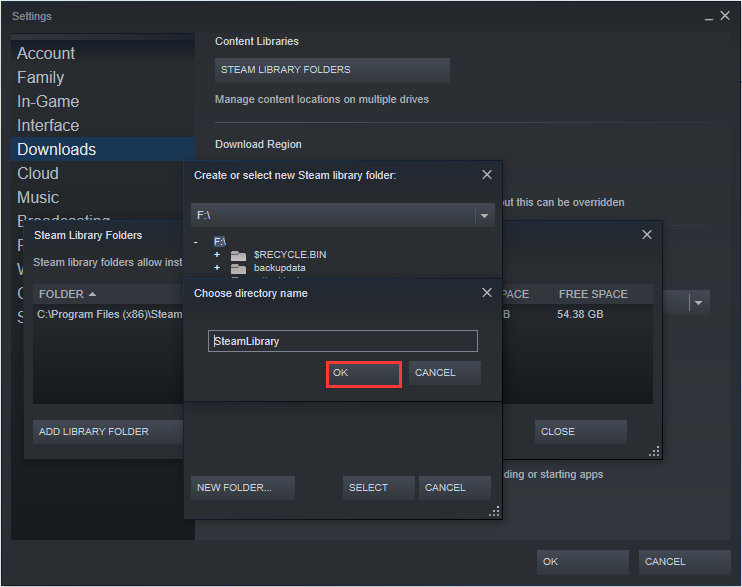Viewport: 742px width, 587px height.
Task: Click OK in the Settings window
Action: tap(583, 562)
